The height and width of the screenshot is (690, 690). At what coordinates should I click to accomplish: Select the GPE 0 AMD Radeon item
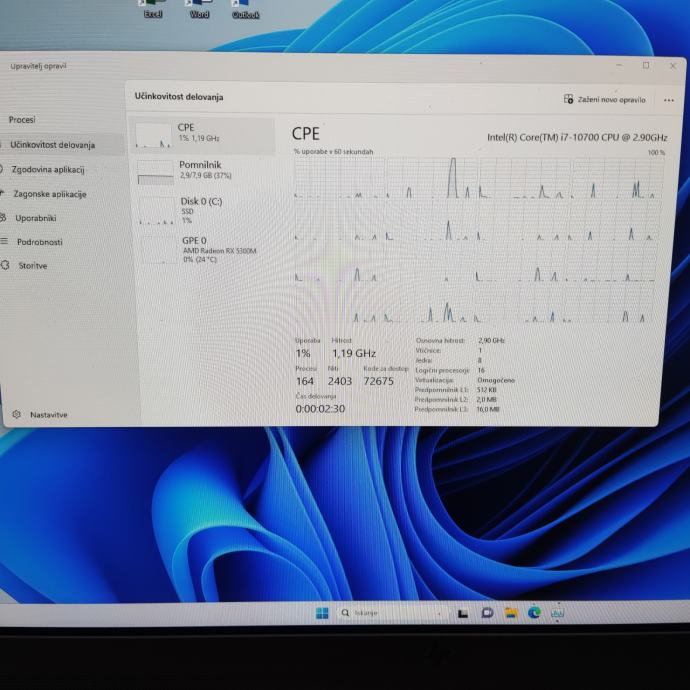tap(205, 250)
